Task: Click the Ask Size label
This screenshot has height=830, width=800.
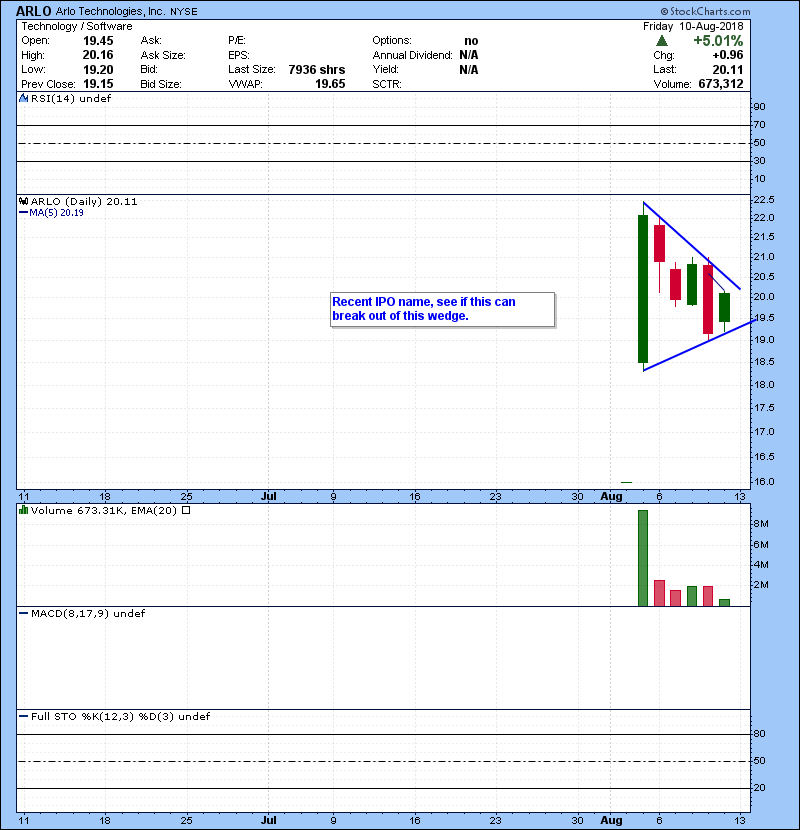Action: (163, 55)
